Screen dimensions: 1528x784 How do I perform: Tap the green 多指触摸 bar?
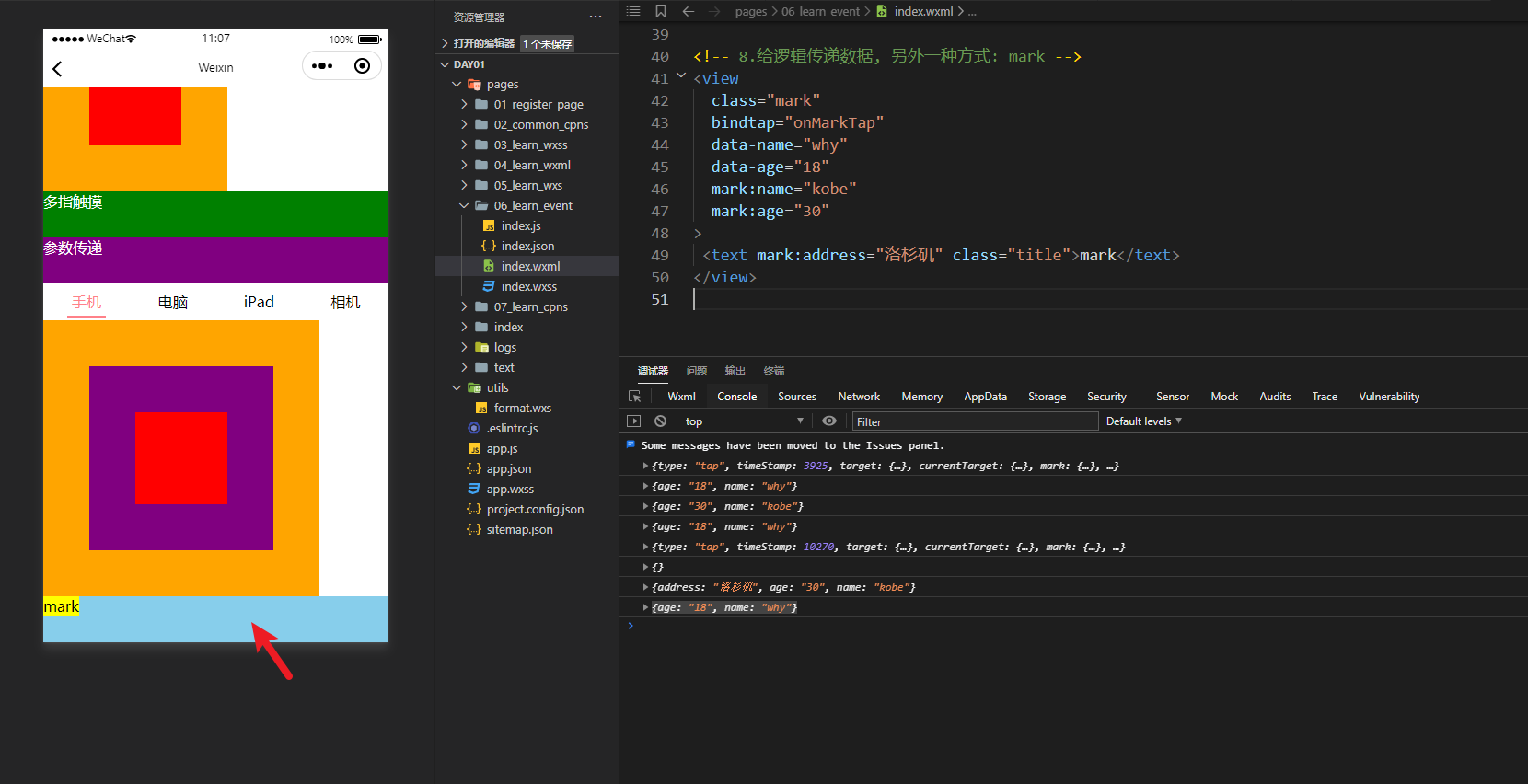[x=215, y=214]
